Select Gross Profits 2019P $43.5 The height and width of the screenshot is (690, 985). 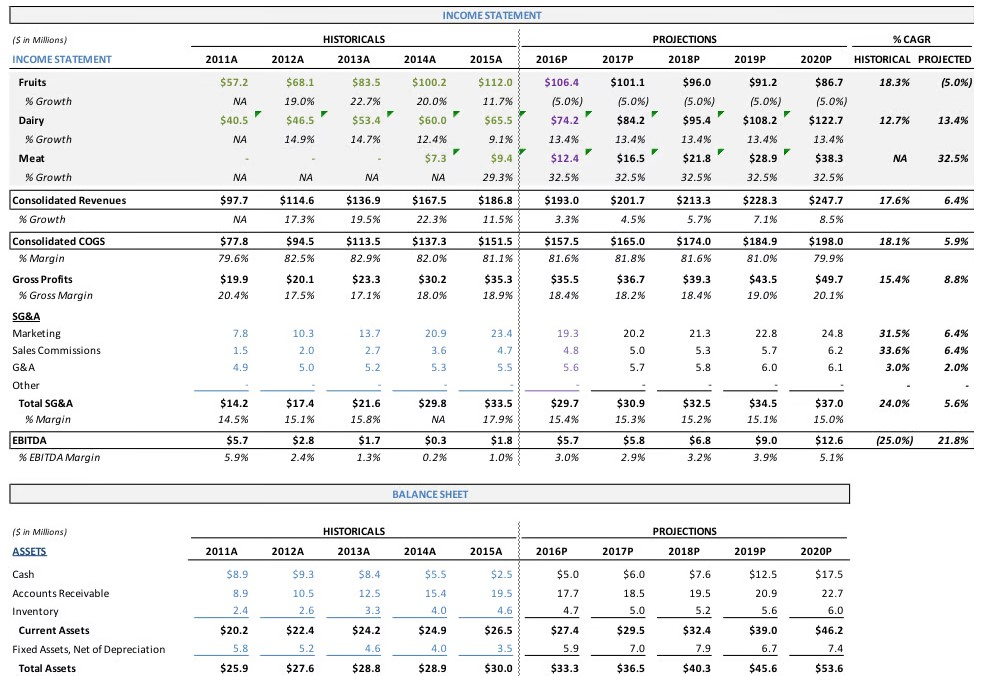coord(763,280)
